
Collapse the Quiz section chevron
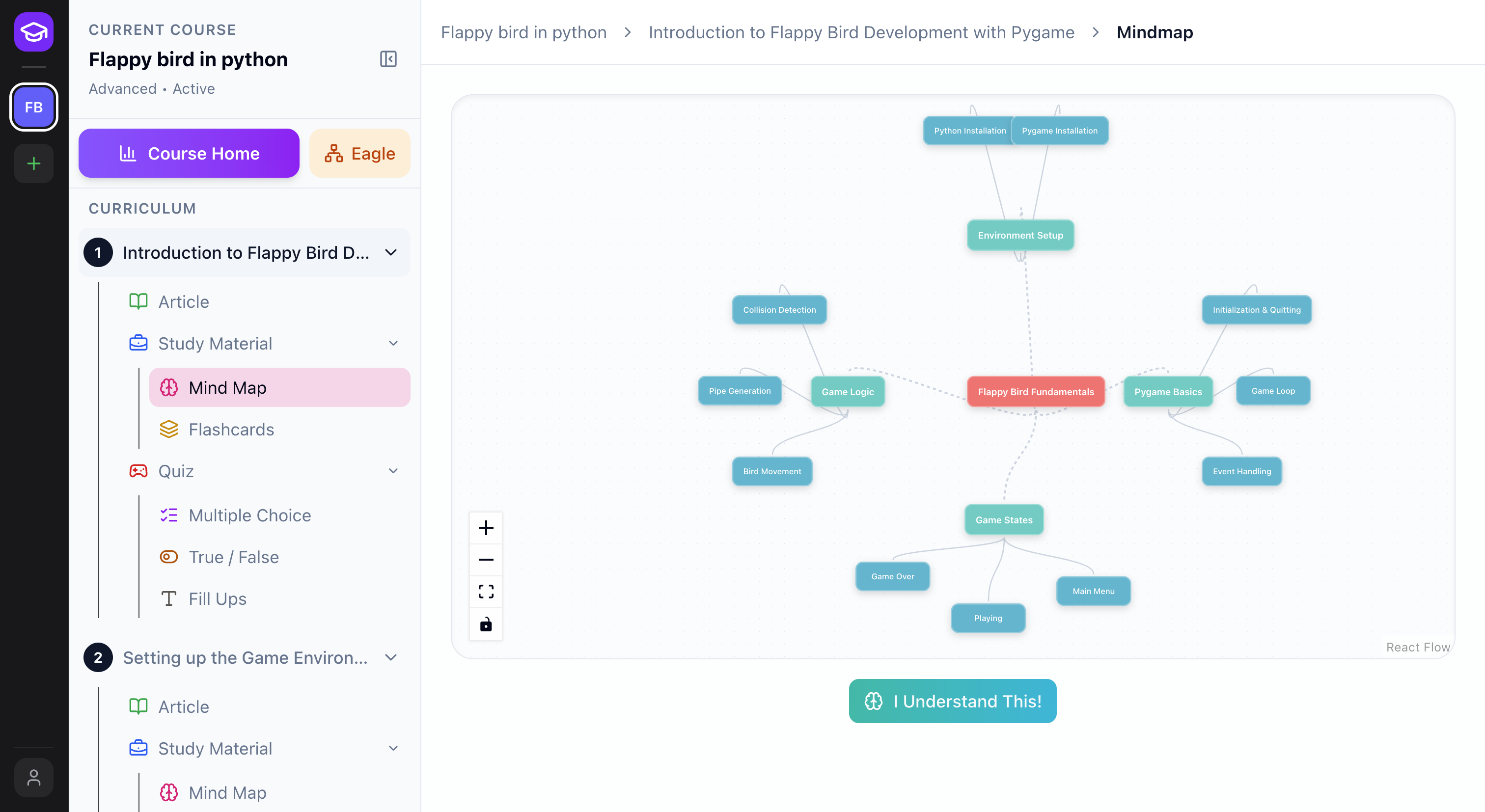coord(393,471)
